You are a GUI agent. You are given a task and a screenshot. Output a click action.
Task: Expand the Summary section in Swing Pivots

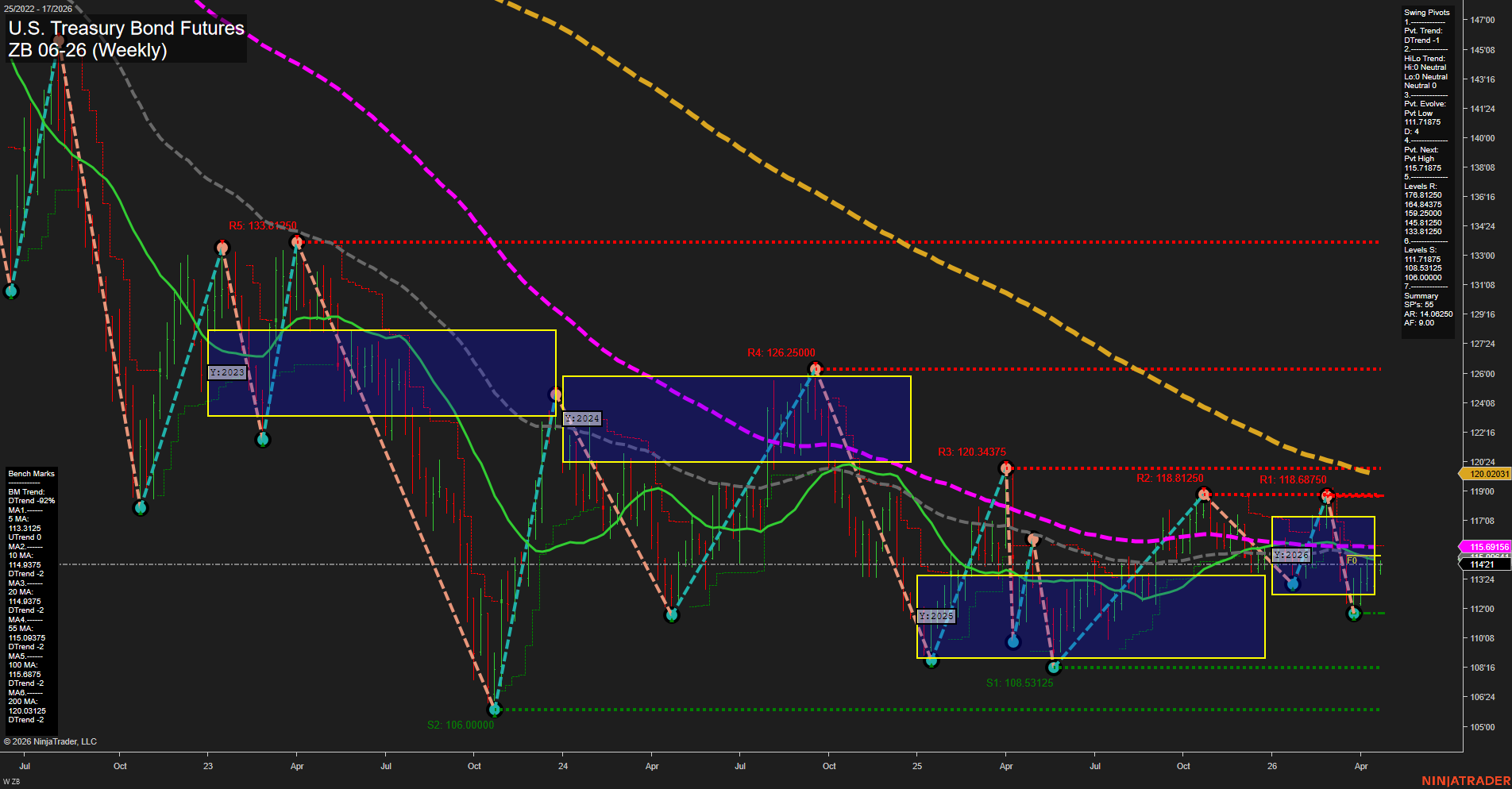(x=1421, y=295)
